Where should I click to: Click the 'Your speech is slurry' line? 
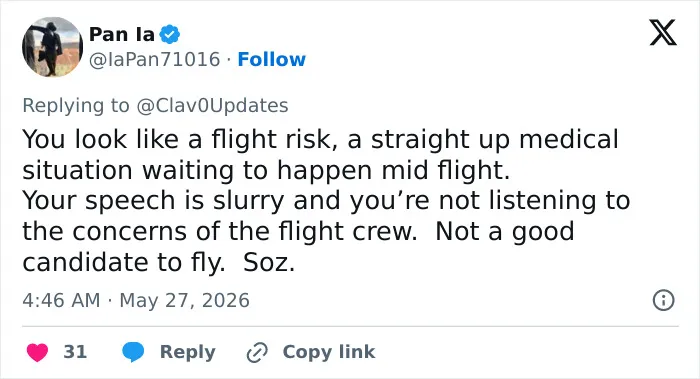[326, 200]
